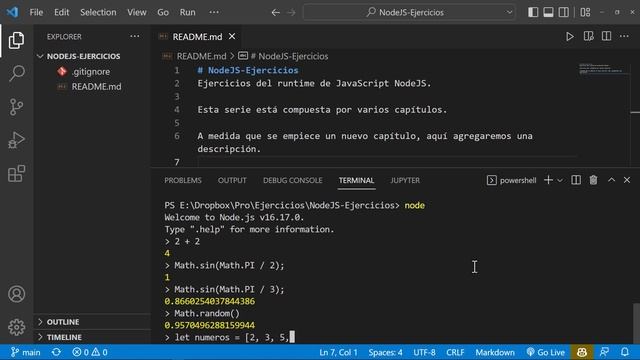This screenshot has width=640, height=360.
Task: Click the powershell terminal label
Action: pos(511,180)
